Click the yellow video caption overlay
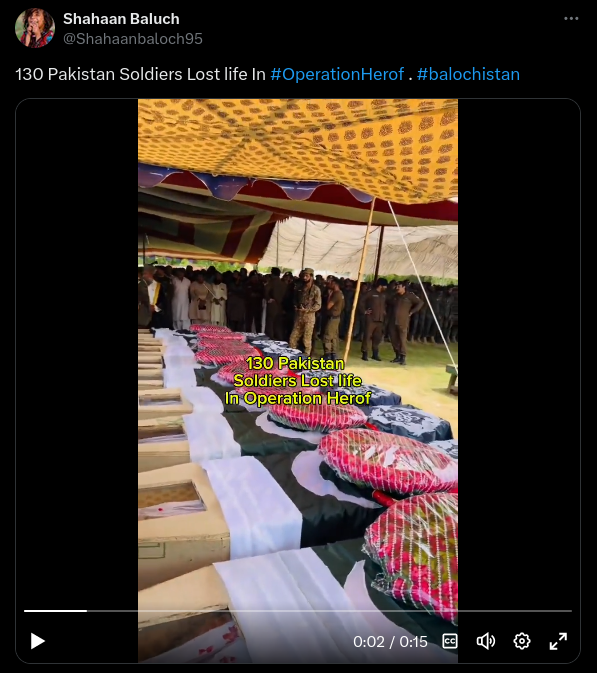Viewport: 597px width, 673px height. point(297,381)
